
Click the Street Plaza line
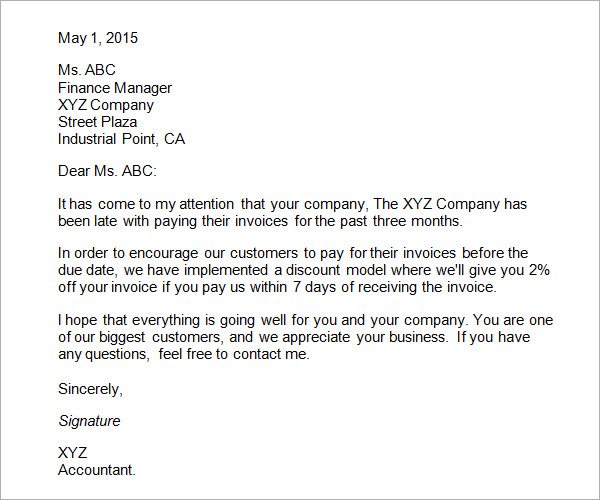pos(97,122)
